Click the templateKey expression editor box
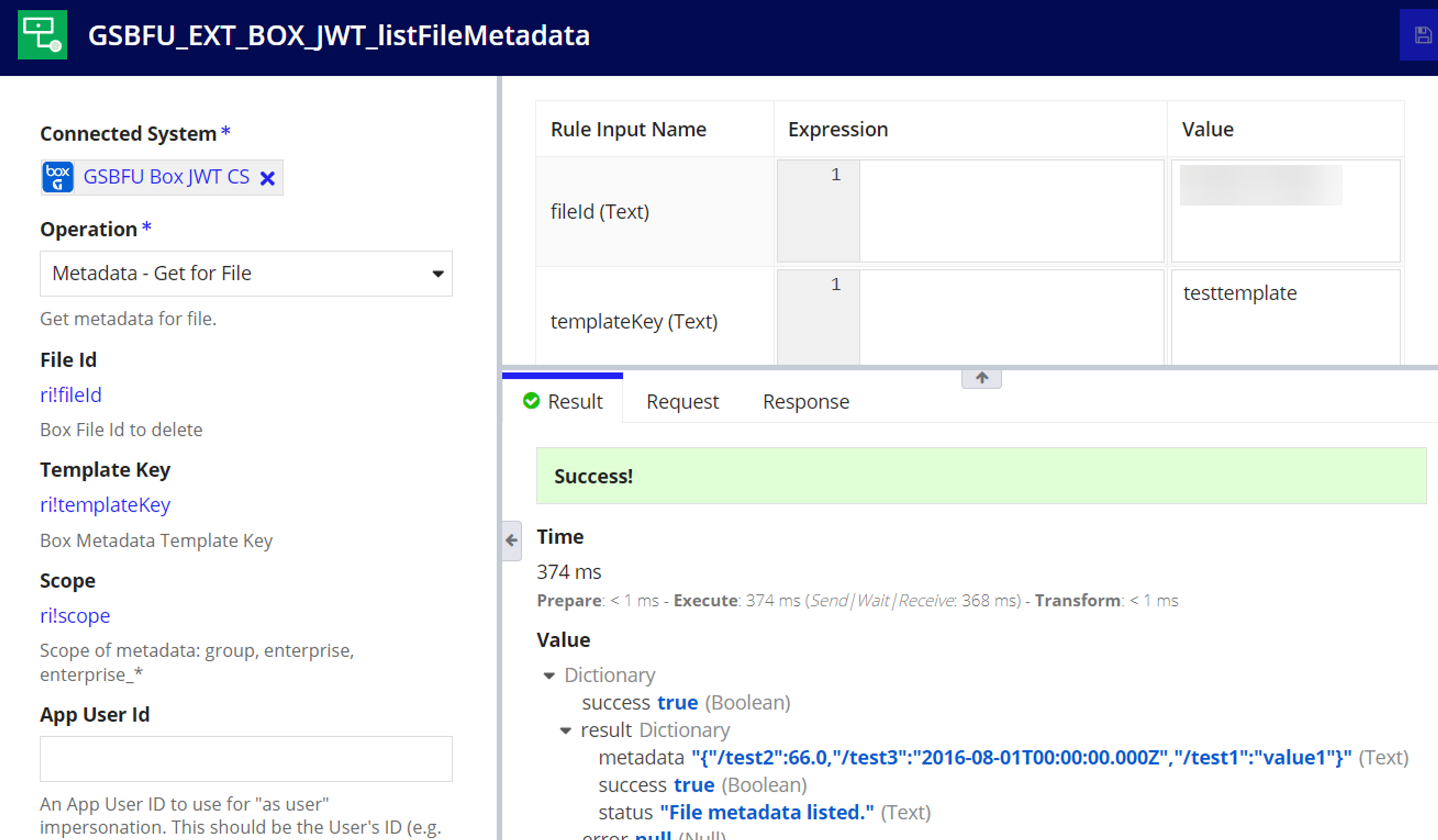The height and width of the screenshot is (840, 1438). 971,317
